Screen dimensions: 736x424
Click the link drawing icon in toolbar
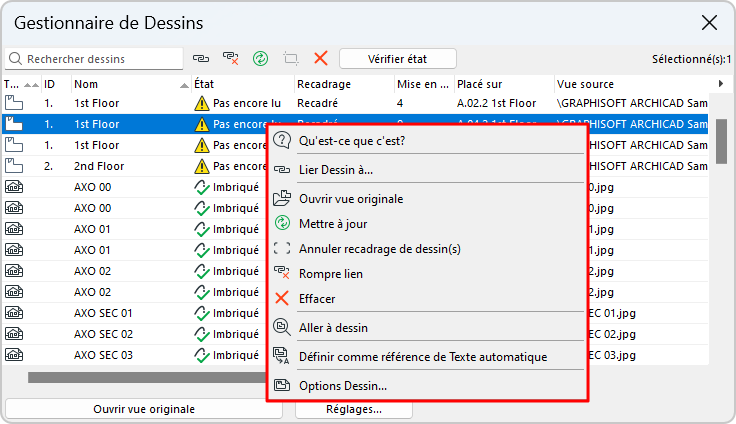click(200, 59)
